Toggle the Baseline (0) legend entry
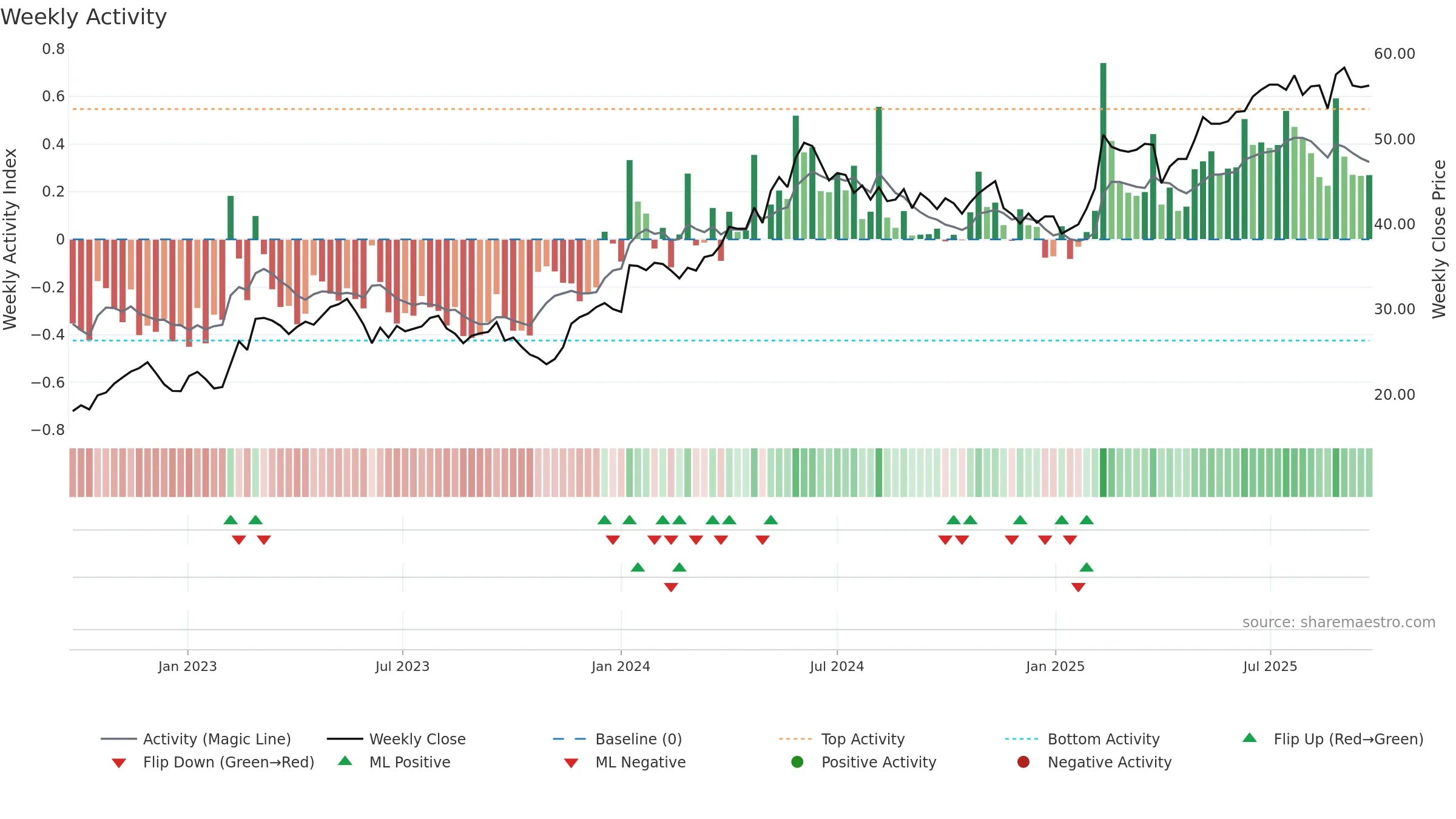1456x819 pixels. point(618,739)
